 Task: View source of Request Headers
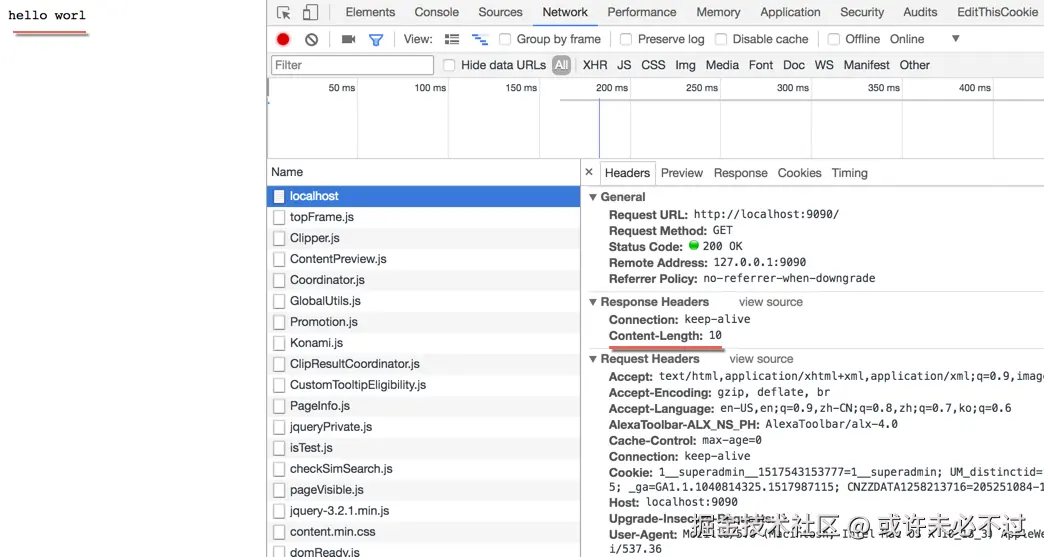pyautogui.click(x=761, y=359)
